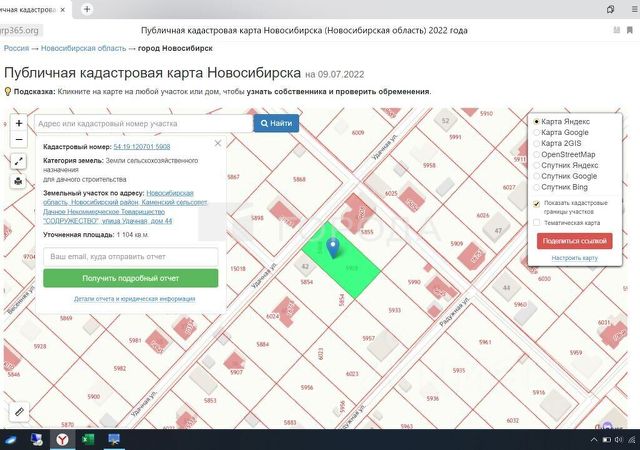This screenshot has height=450, width=640.
Task: Open the remote desktop taskbar icon
Action: click(x=113, y=439)
